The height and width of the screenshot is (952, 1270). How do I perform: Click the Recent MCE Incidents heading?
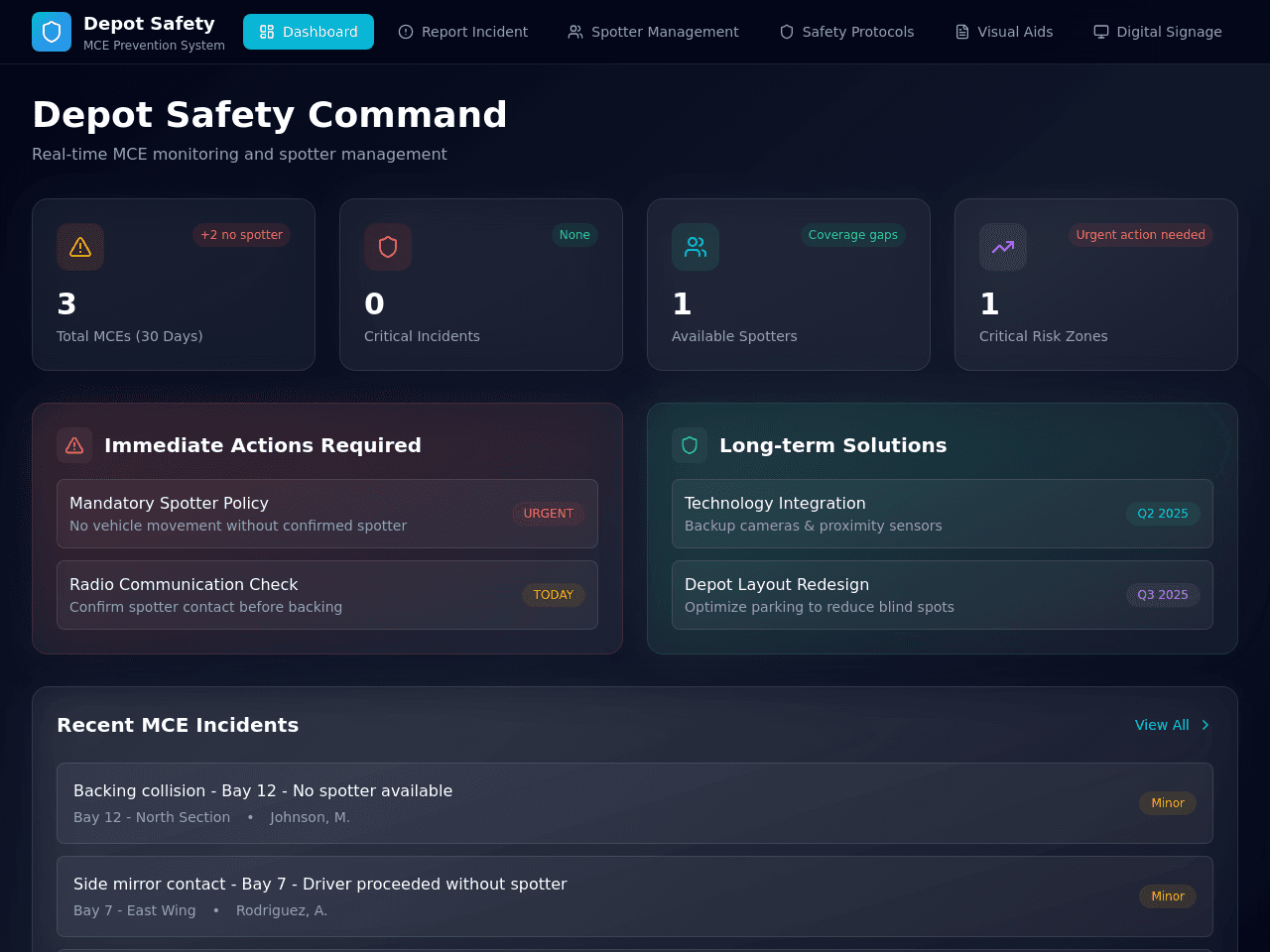(178, 725)
